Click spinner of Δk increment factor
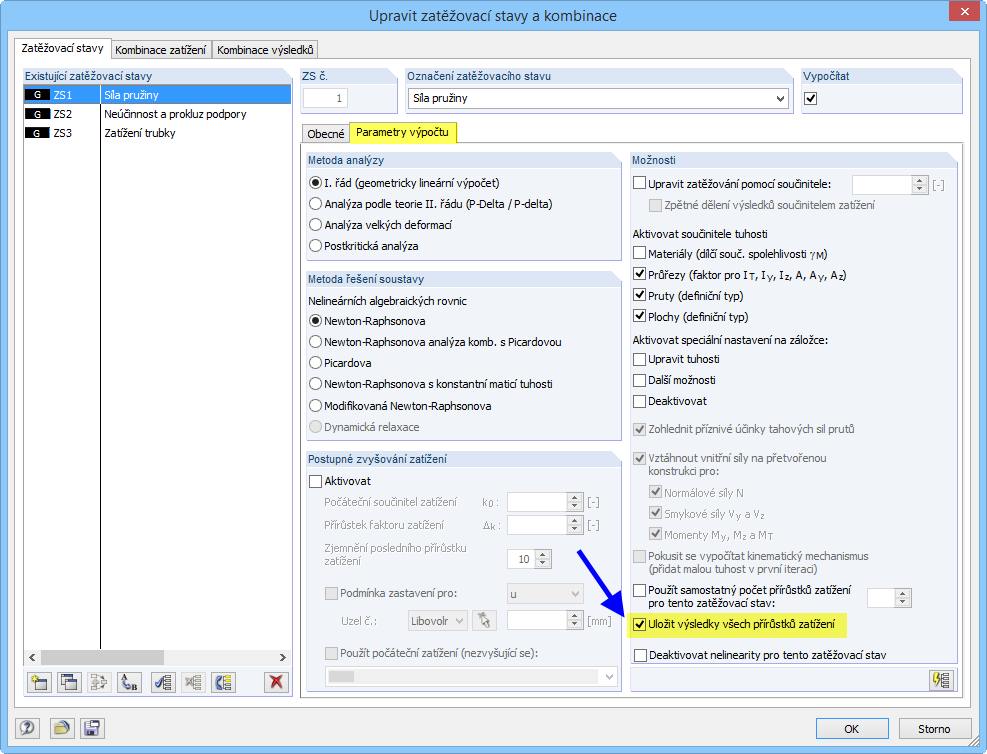Screen dimensions: 987x754 tap(574, 525)
